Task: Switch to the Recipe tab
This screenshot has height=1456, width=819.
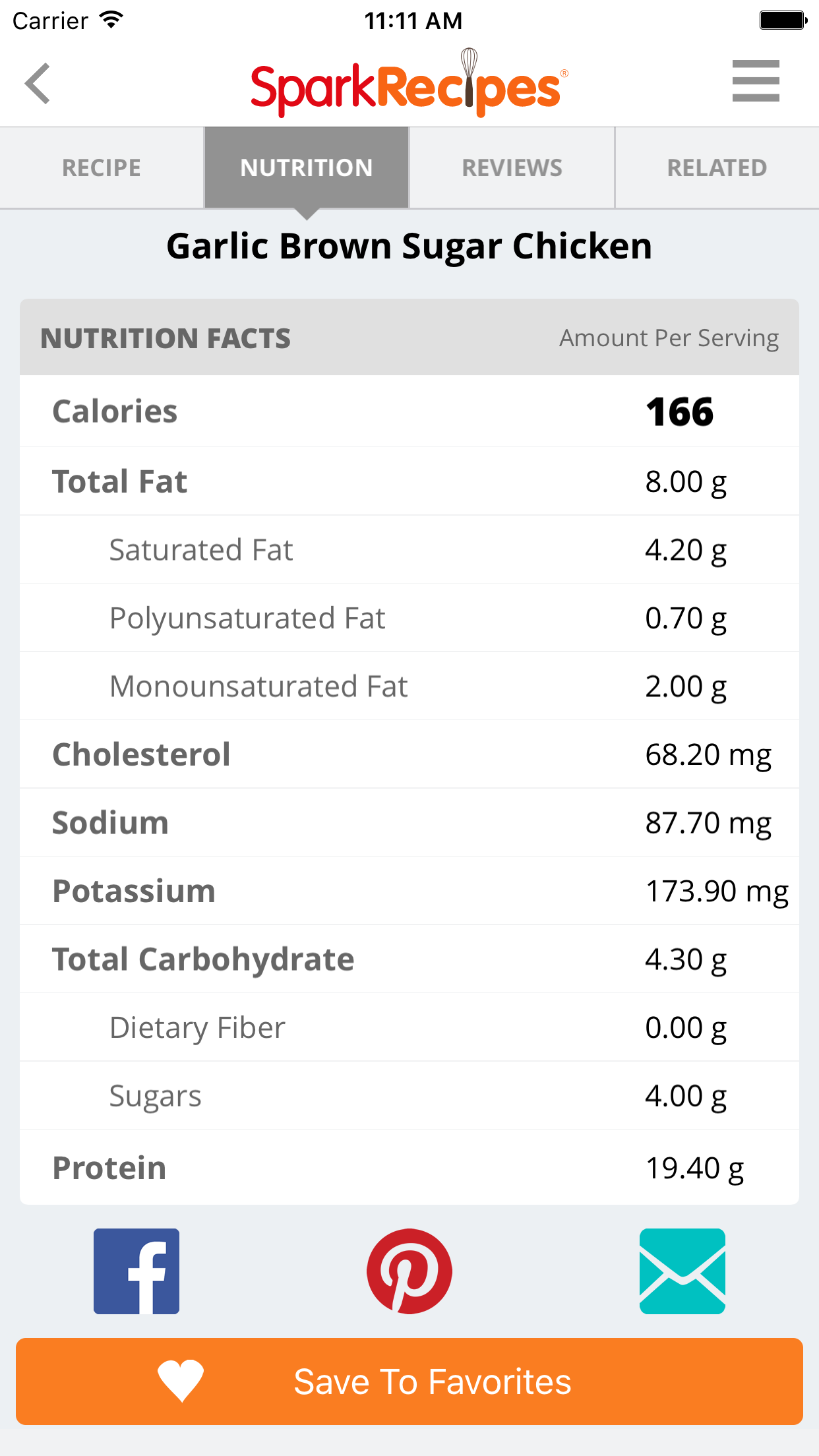Action: (102, 167)
